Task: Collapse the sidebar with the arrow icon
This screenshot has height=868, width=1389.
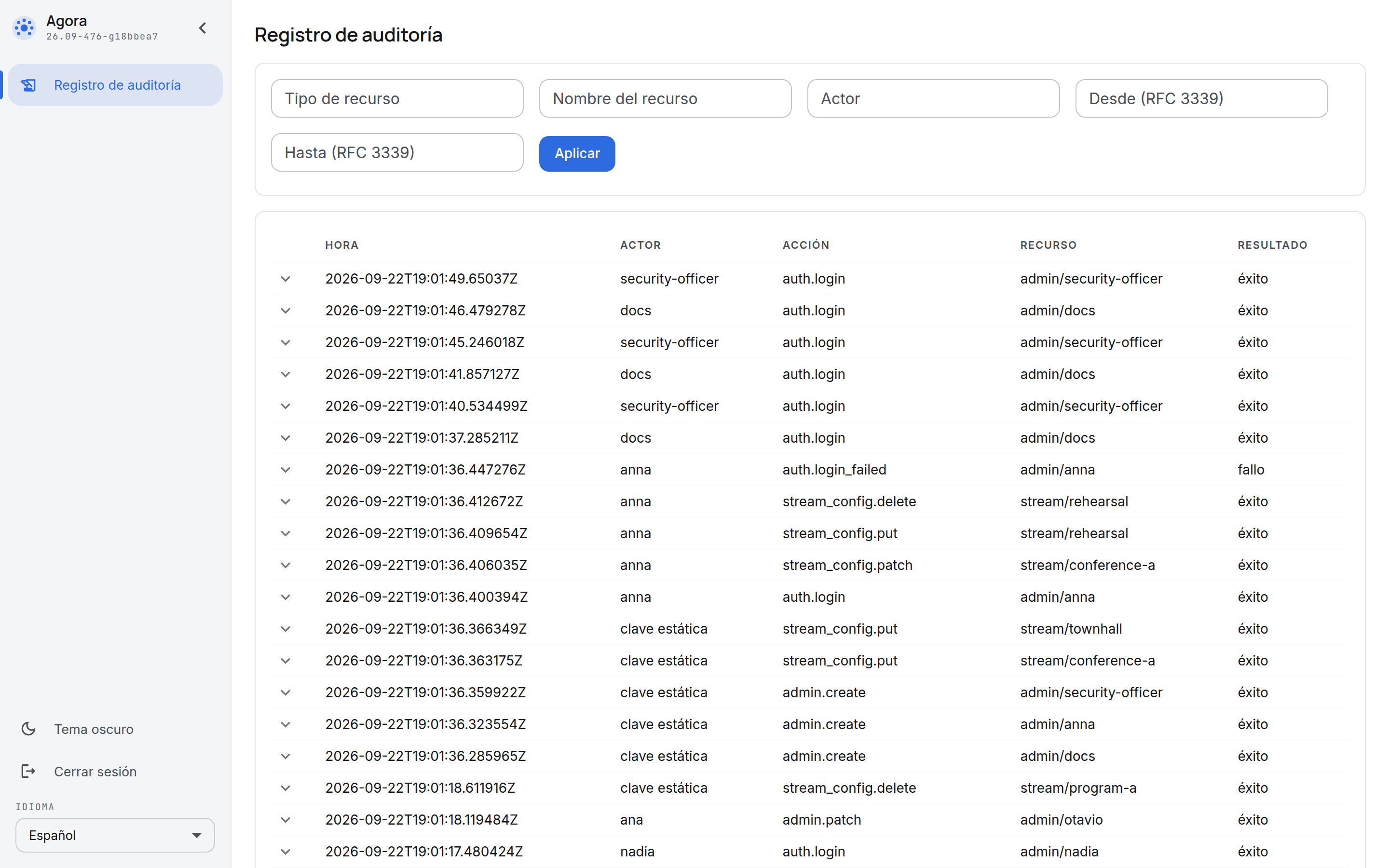Action: 203,27
